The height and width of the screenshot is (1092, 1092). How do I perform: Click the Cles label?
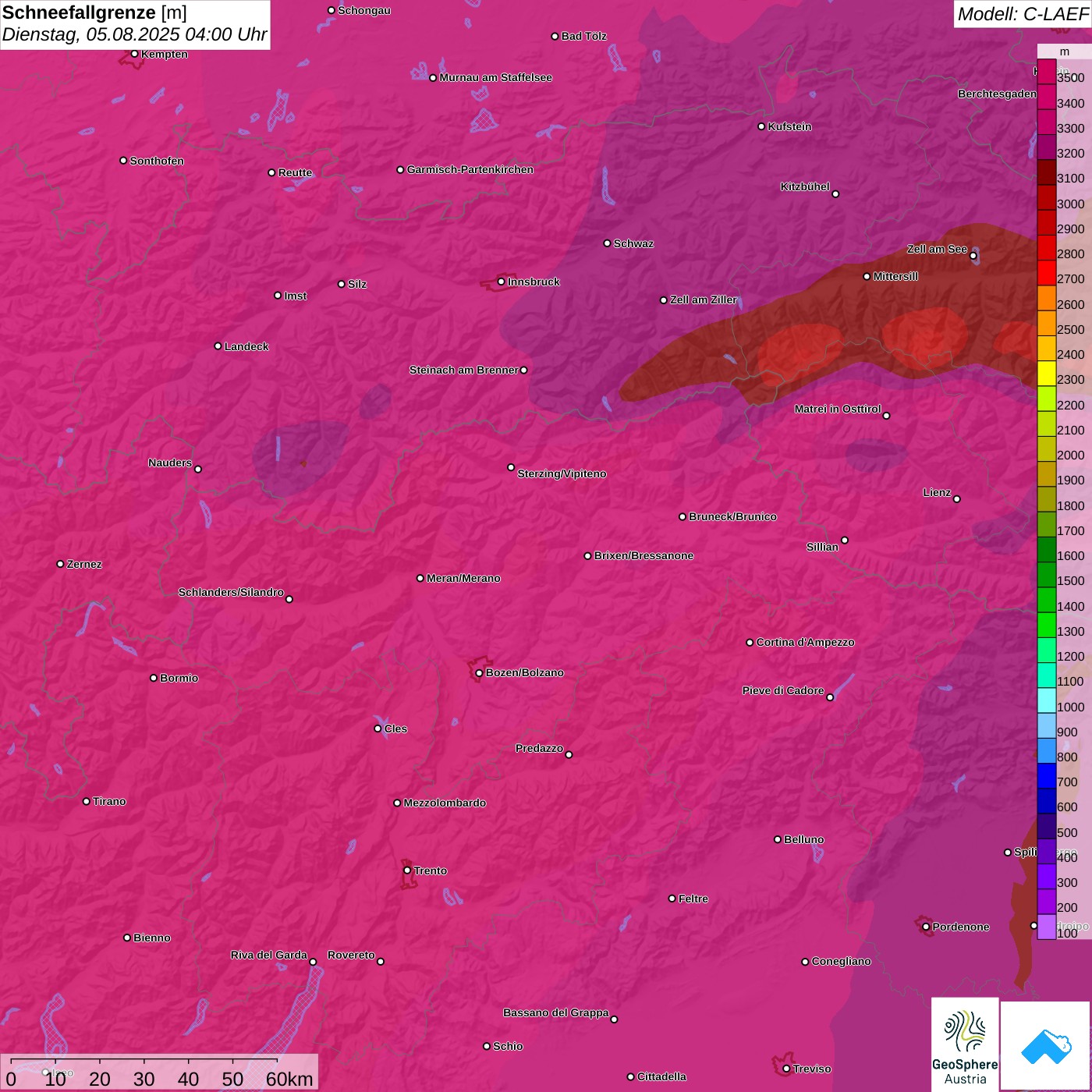point(395,729)
